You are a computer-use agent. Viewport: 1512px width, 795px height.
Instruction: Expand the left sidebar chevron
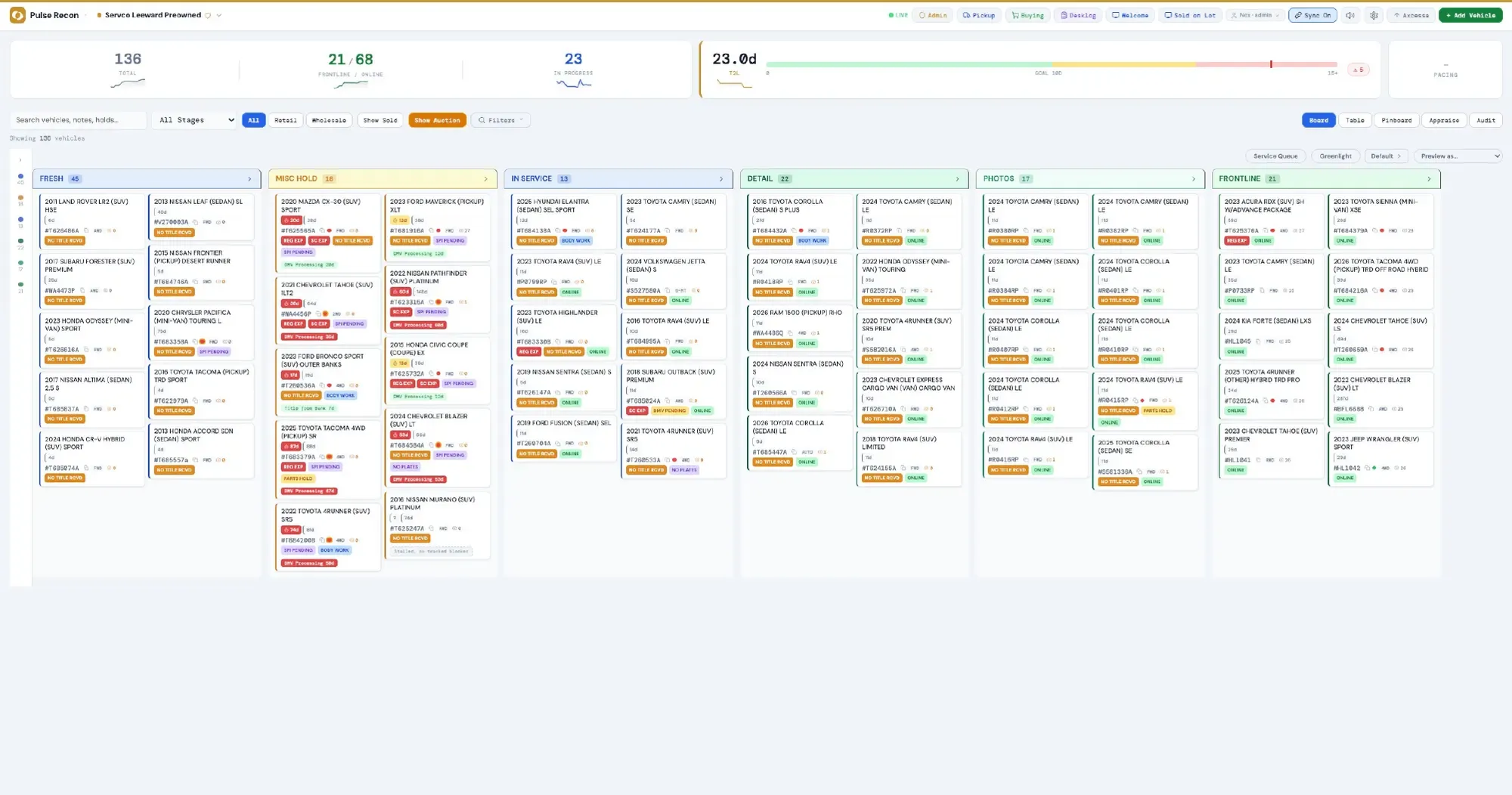coord(20,159)
